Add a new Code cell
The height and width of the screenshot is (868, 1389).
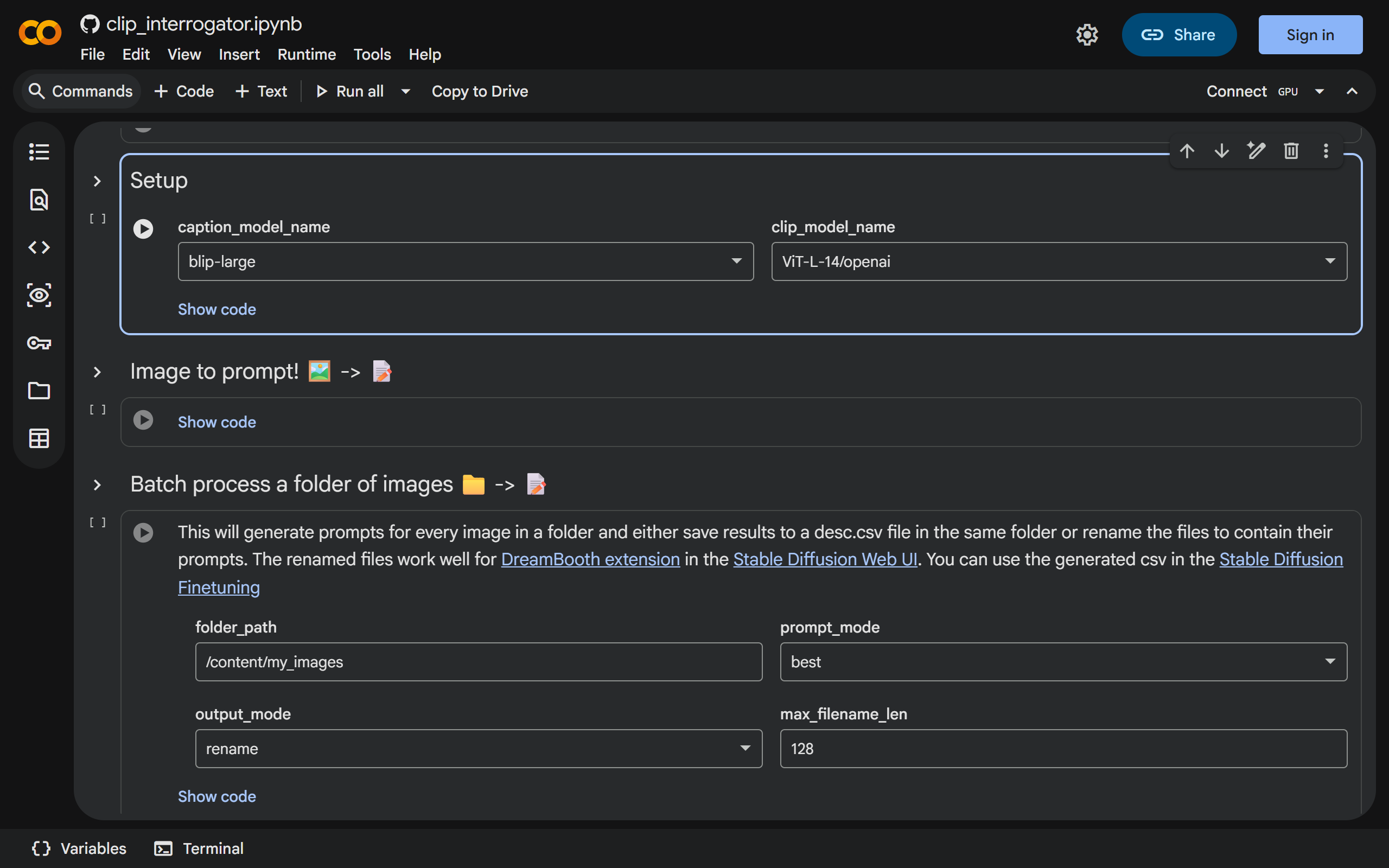coord(184,91)
